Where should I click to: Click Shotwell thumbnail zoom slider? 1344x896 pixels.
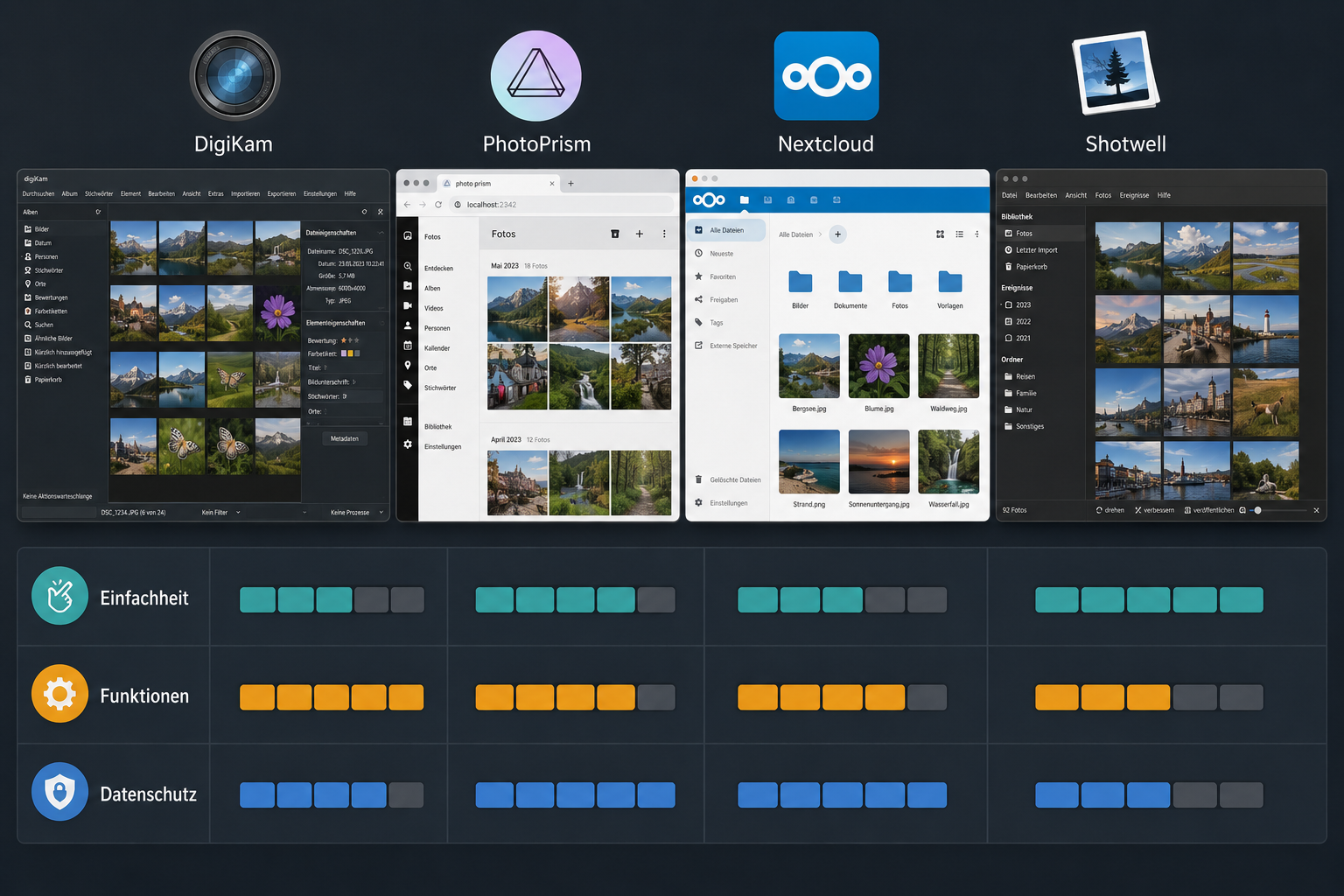pos(1280,510)
